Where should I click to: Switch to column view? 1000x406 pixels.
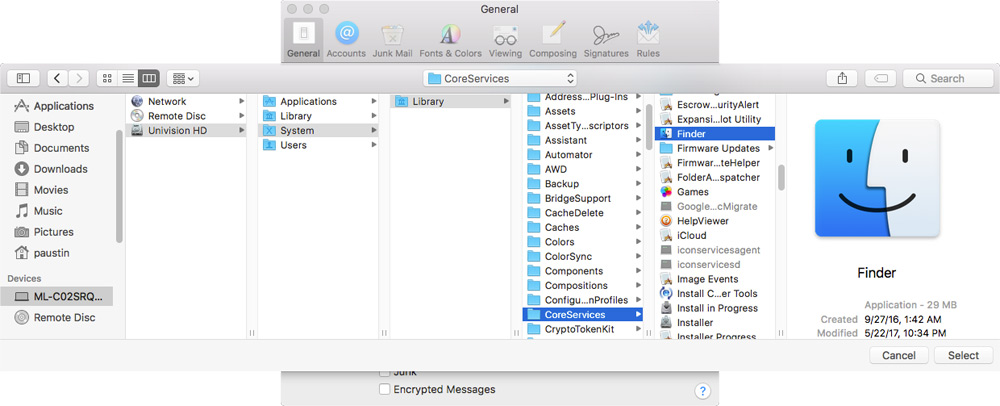coord(149,78)
